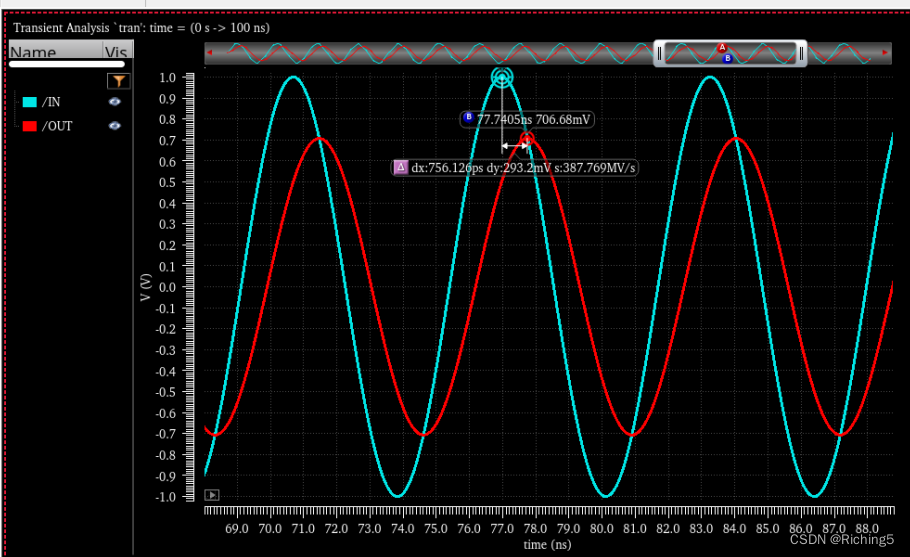Hide the /OUT signal trace
Viewport: 910px width, 557px height.
coord(114,125)
